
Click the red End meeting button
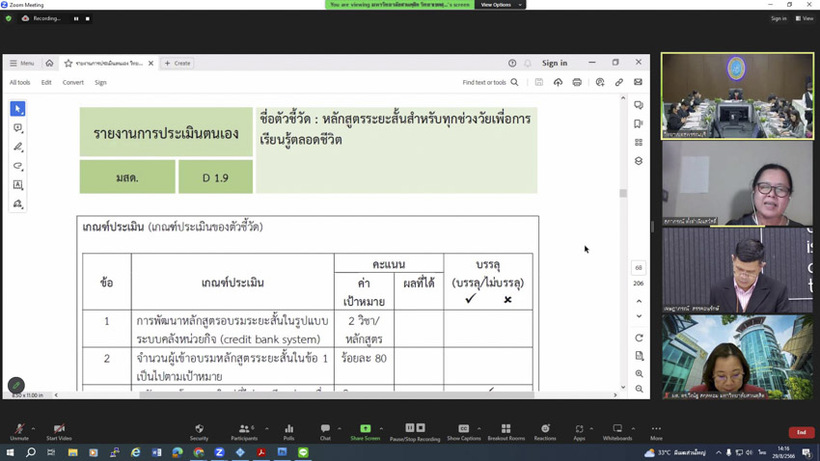pyautogui.click(x=801, y=432)
